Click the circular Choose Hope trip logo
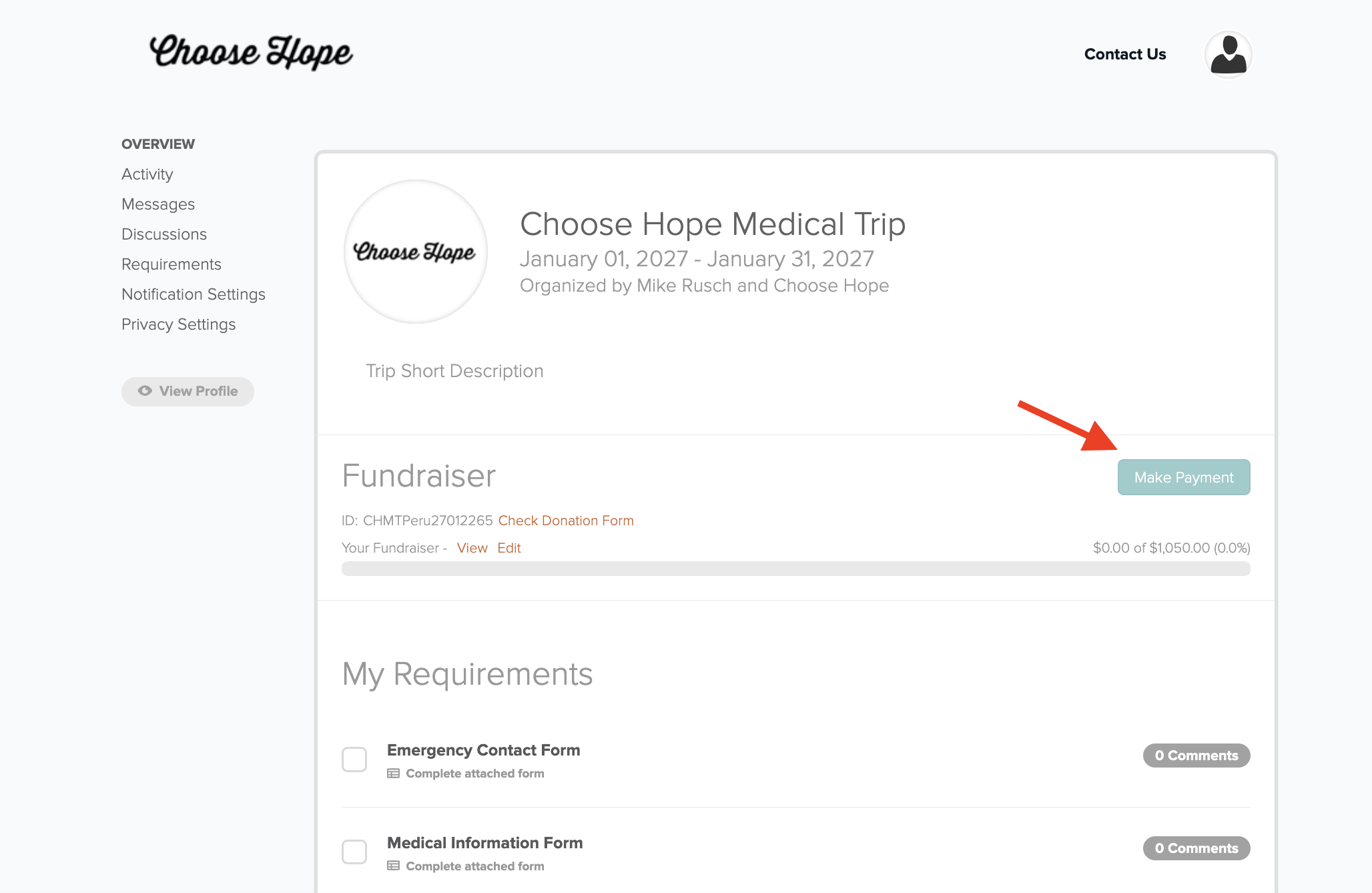The width and height of the screenshot is (1372, 893). 415,252
